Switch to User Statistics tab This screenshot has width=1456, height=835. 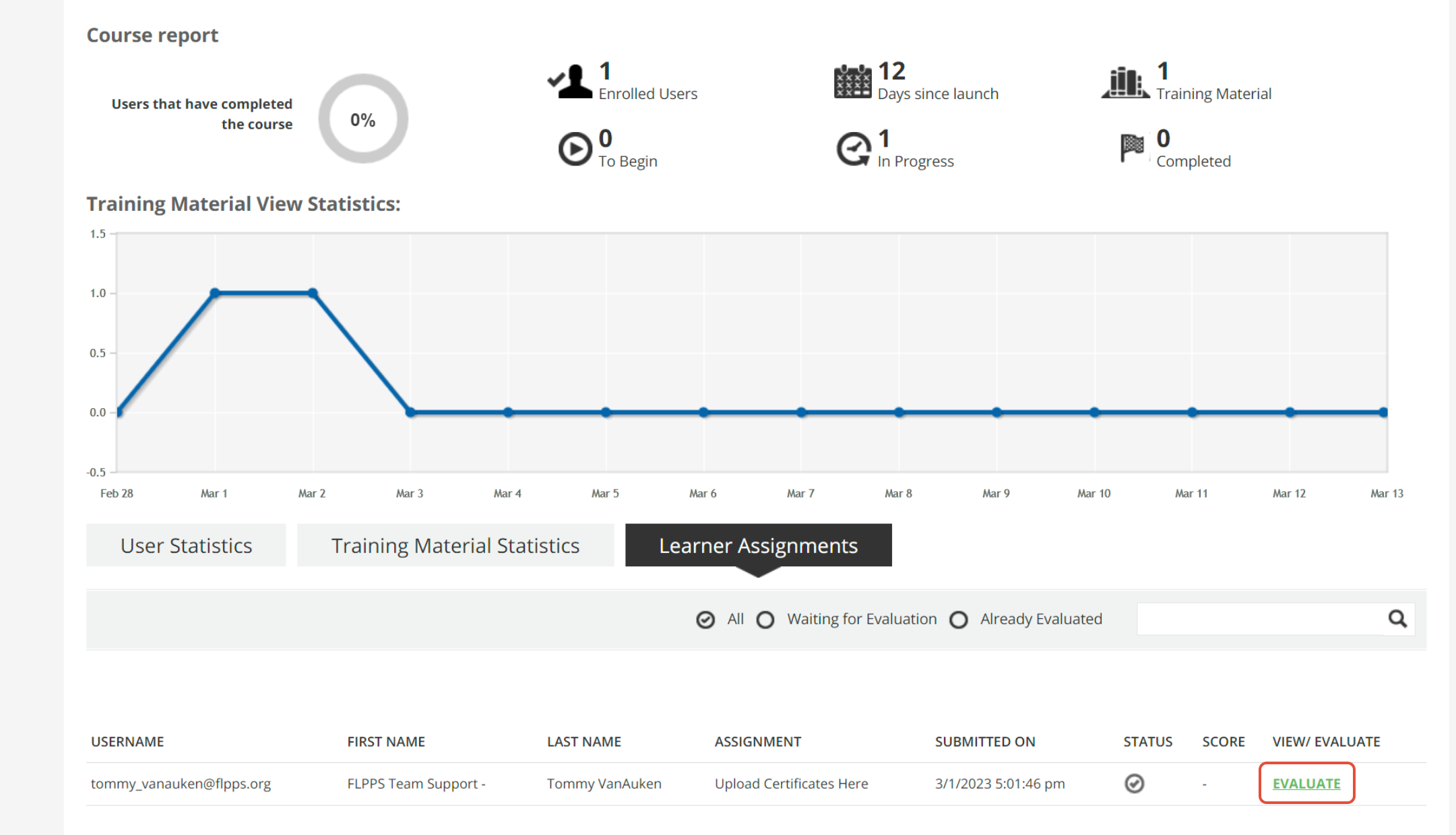[186, 545]
